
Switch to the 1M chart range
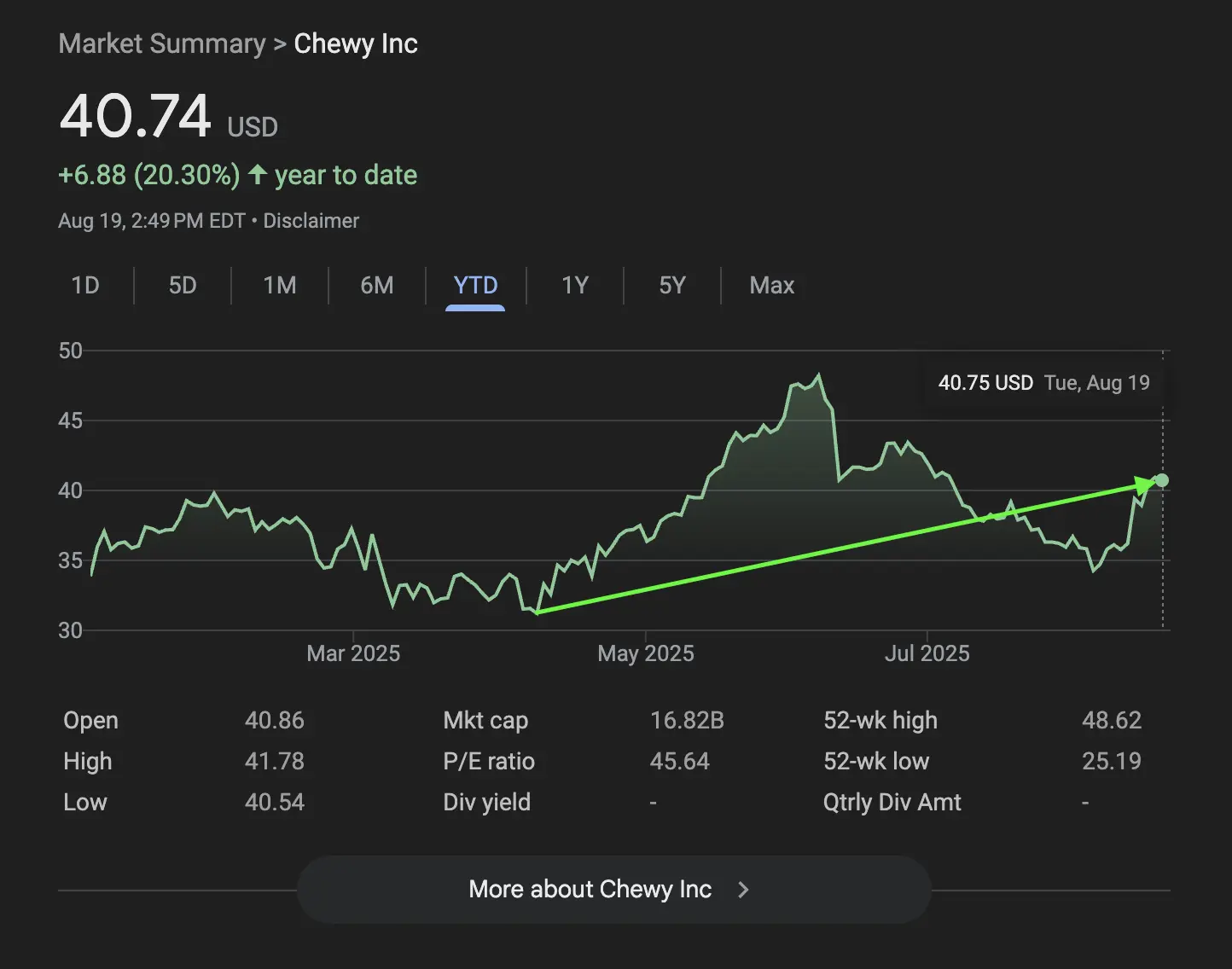(280, 285)
